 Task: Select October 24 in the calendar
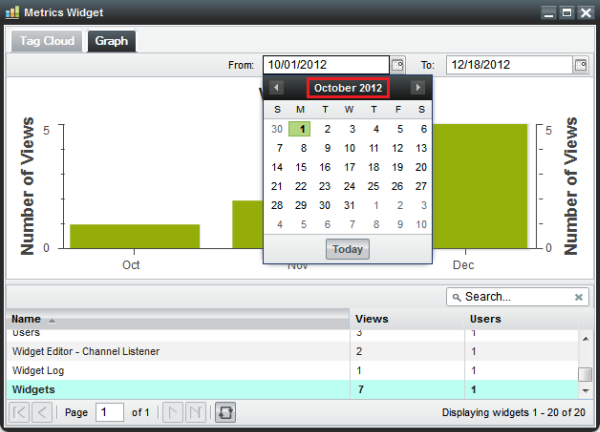click(349, 186)
